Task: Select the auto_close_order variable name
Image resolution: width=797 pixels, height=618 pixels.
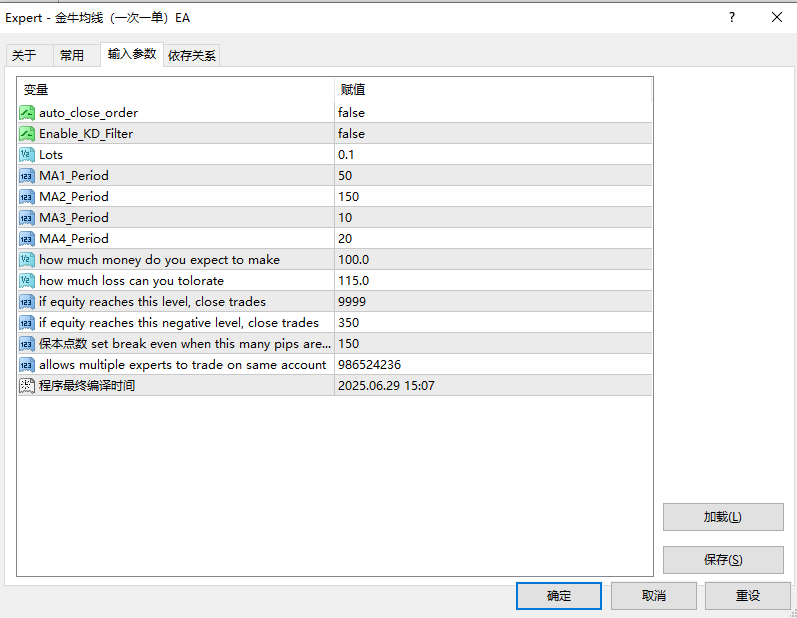Action: click(x=88, y=113)
